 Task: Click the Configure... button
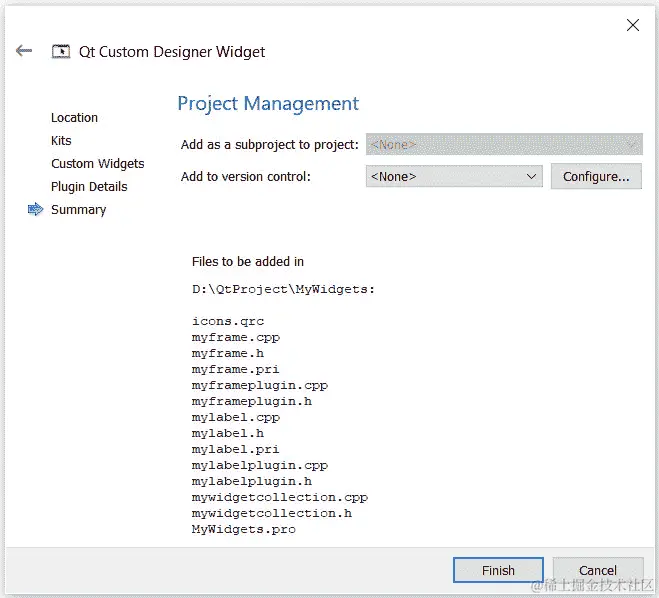596,177
